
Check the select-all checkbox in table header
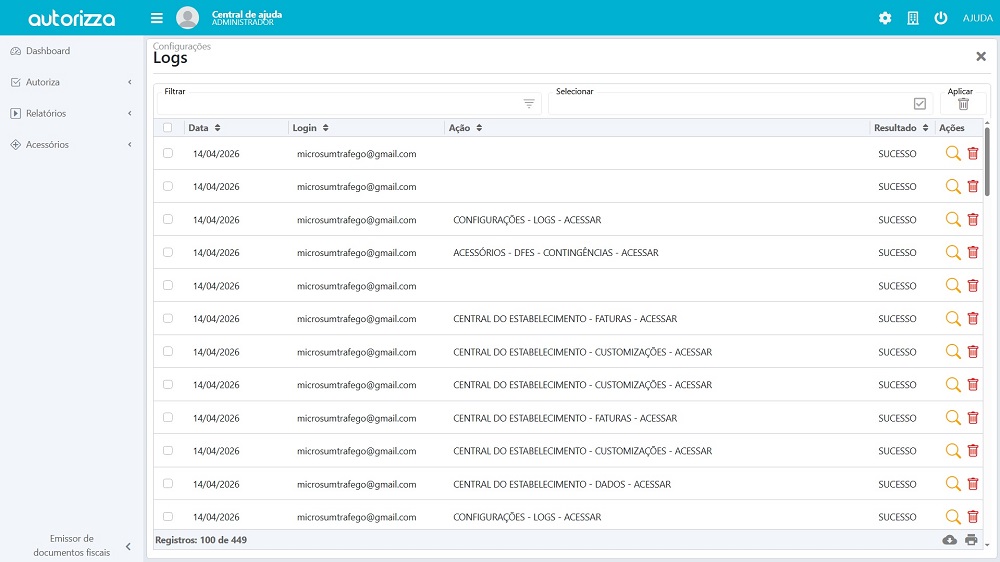click(x=168, y=128)
